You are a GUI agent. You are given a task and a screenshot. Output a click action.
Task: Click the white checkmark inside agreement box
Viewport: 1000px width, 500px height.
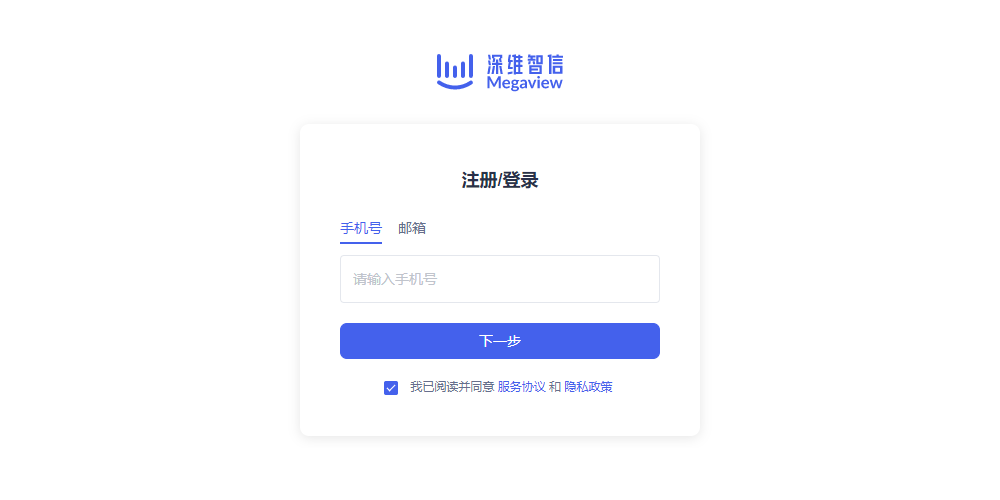click(391, 388)
